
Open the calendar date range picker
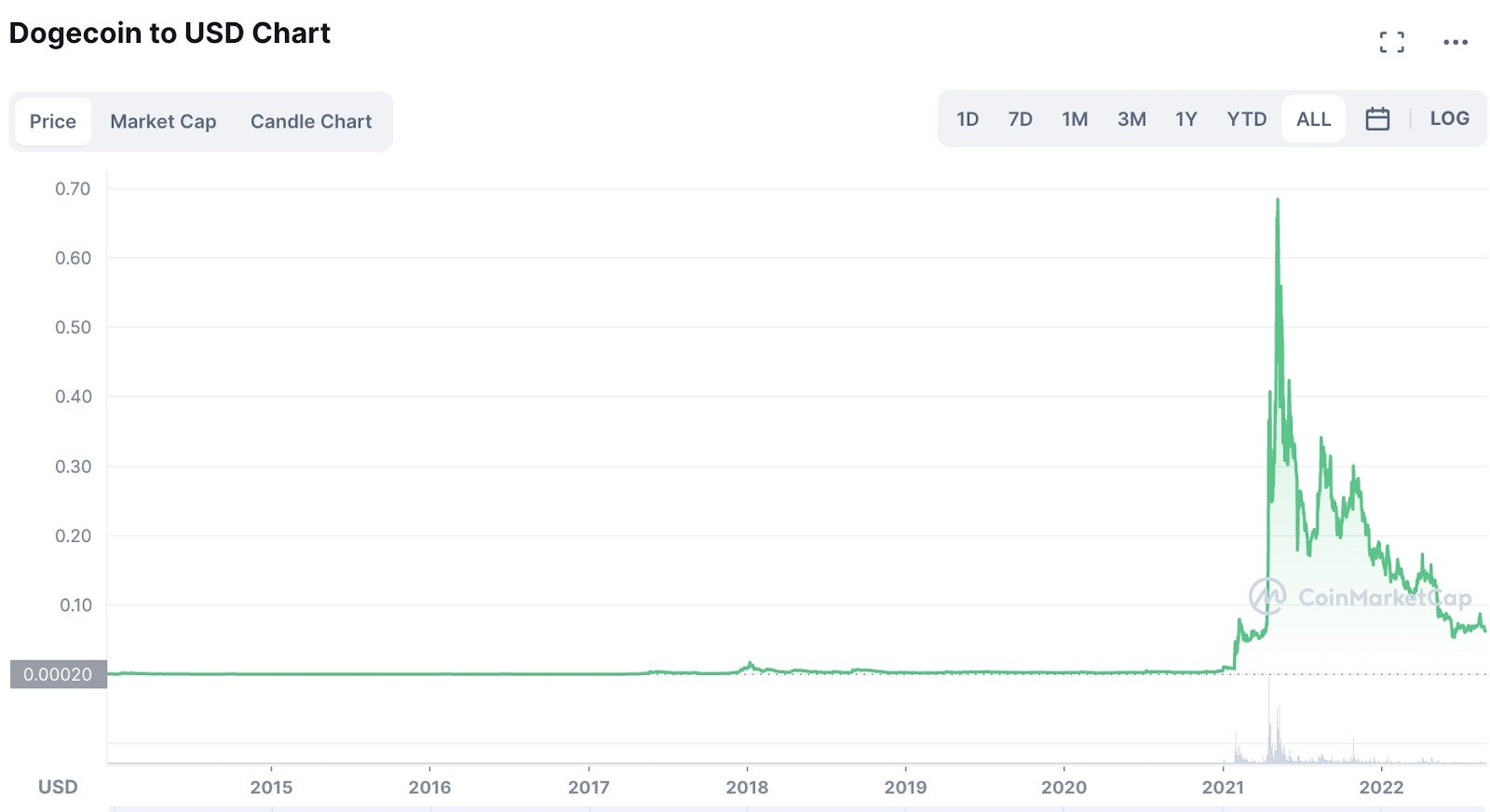tap(1377, 119)
